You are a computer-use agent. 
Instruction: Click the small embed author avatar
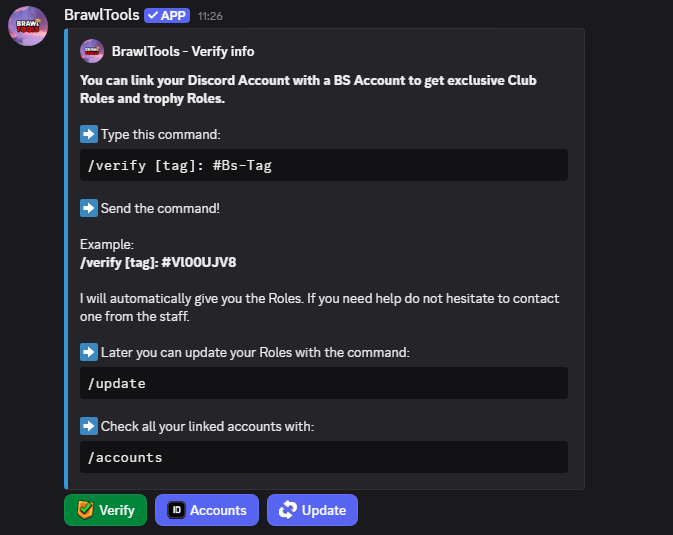(x=91, y=51)
